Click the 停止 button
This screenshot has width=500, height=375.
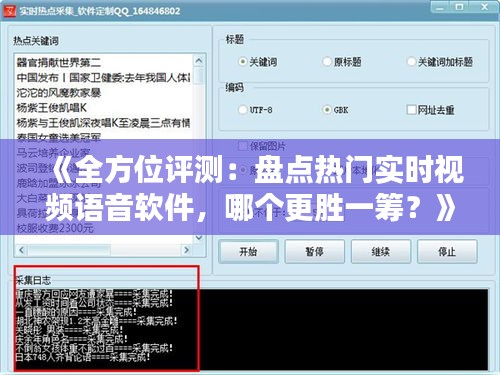coord(447,251)
